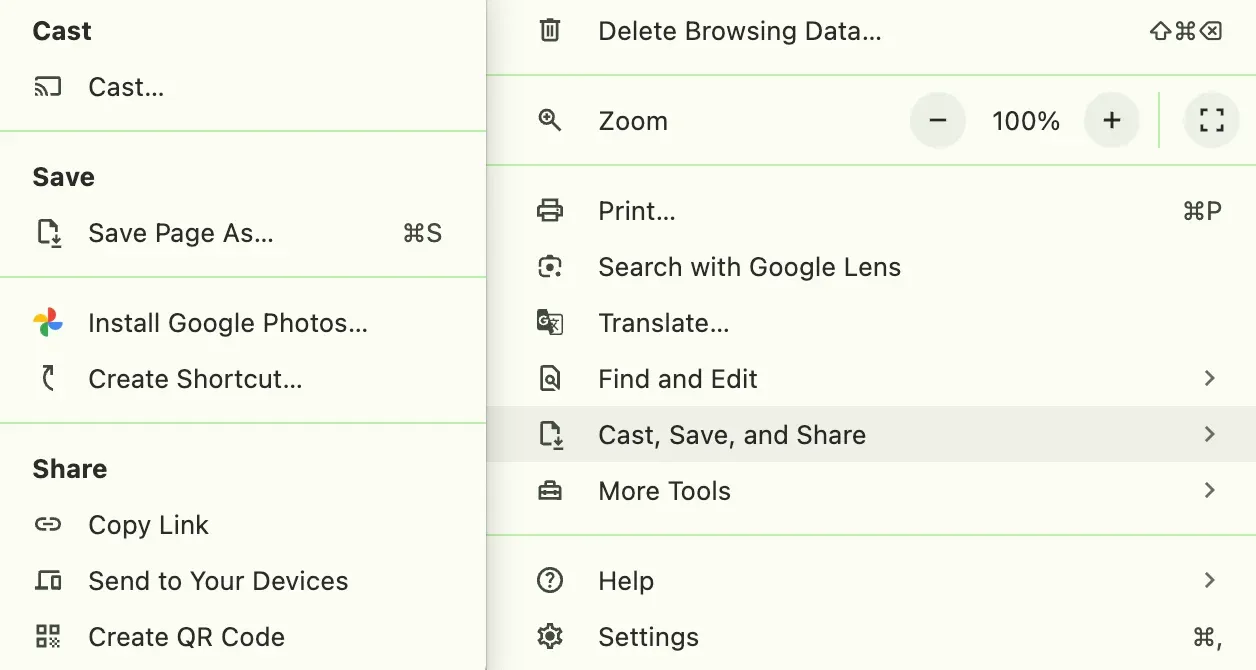Select Send to Your Devices
Screen dimensions: 1256x670
point(243,581)
